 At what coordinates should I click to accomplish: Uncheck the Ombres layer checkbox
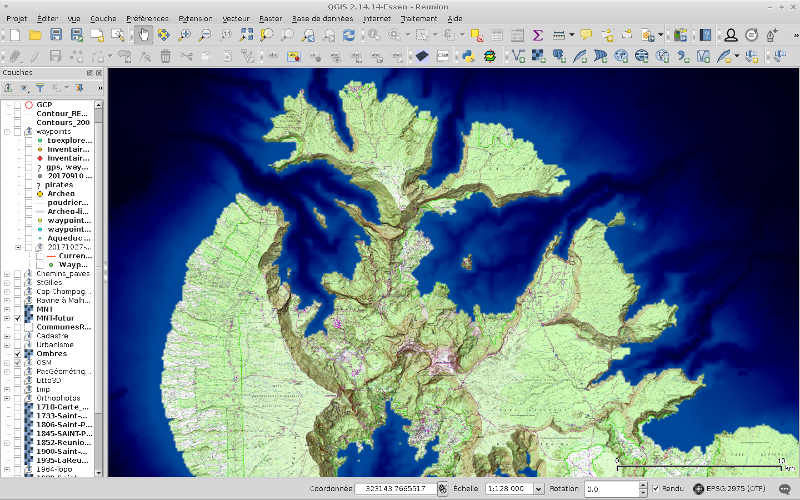pos(17,354)
